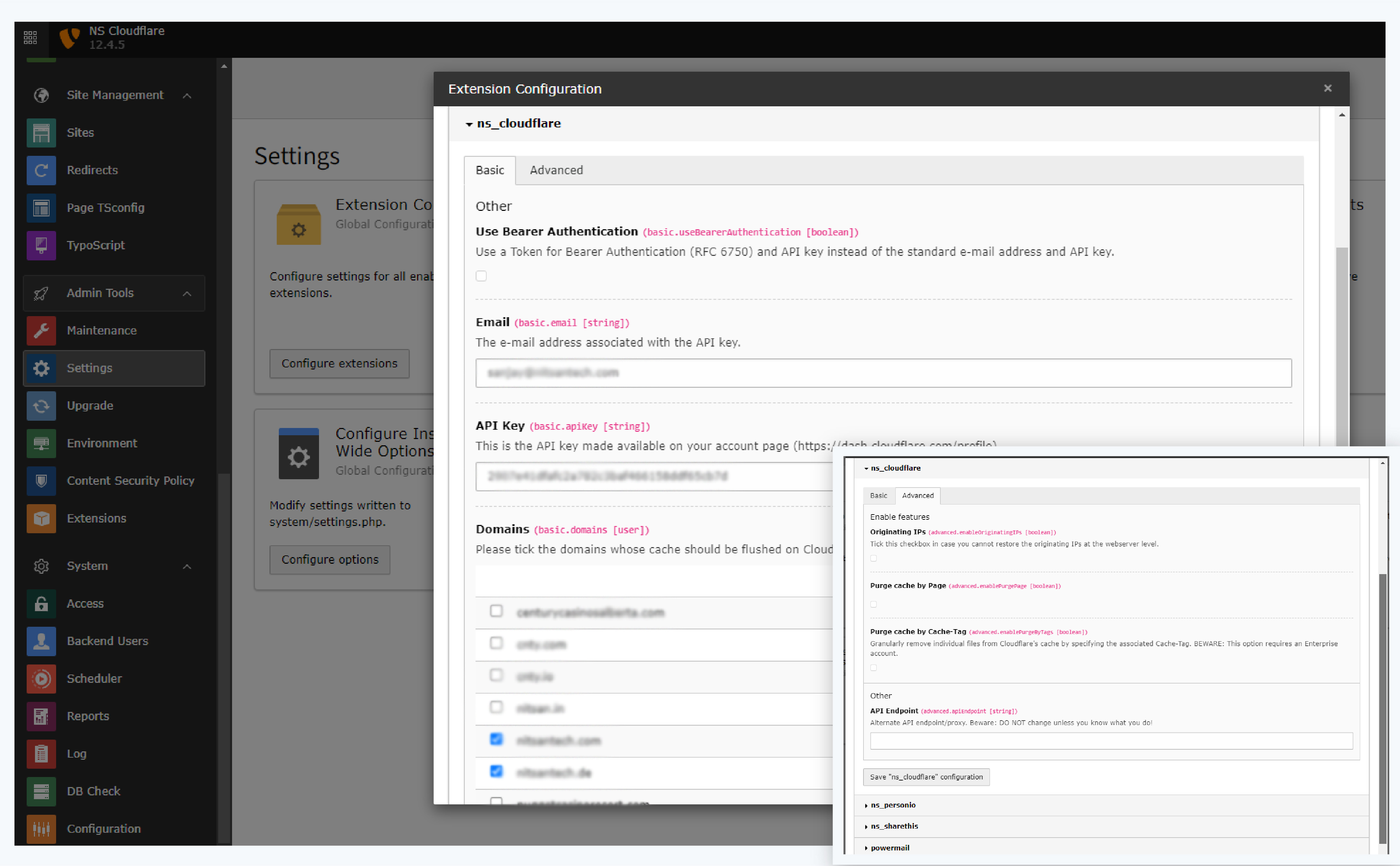Screen dimensions: 1400x866
Task: Click the Configure extensions button
Action: click(x=339, y=364)
